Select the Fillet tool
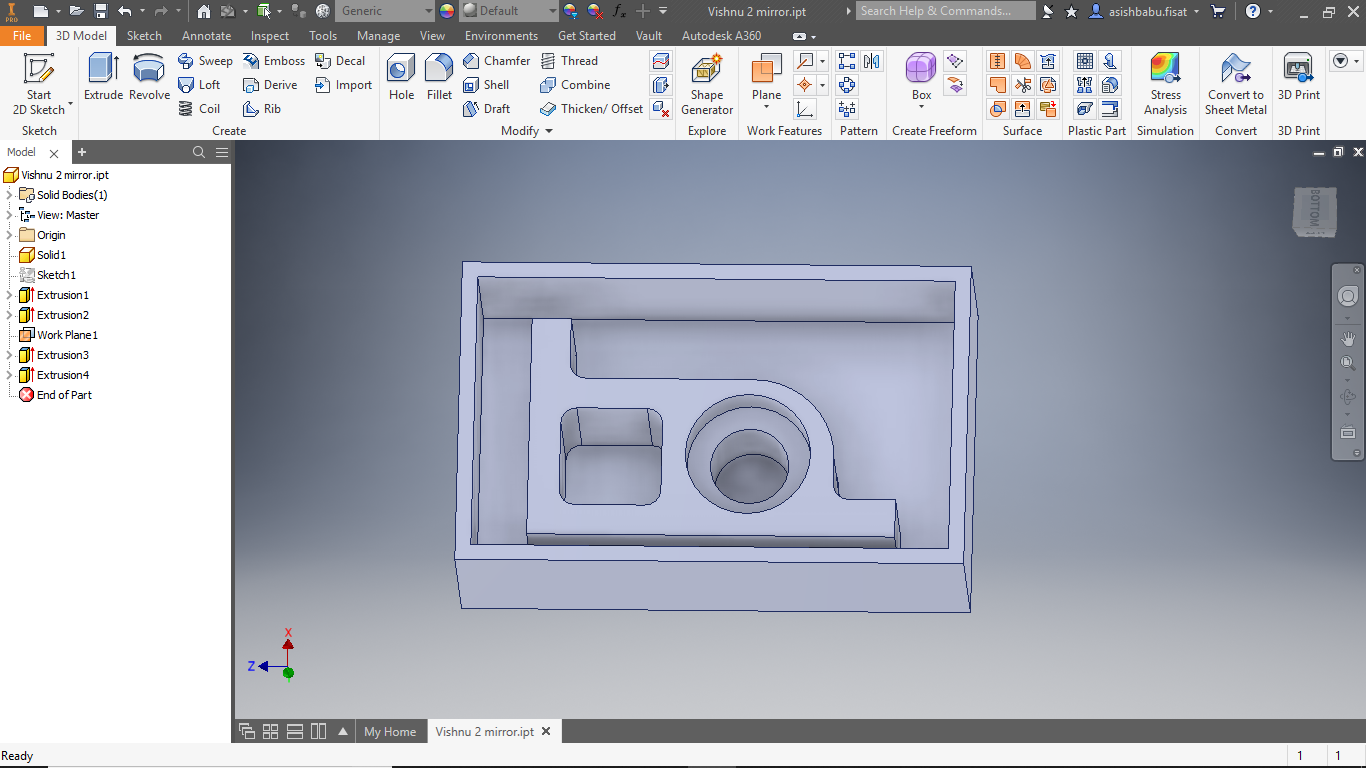Image resolution: width=1366 pixels, height=768 pixels. [439, 78]
